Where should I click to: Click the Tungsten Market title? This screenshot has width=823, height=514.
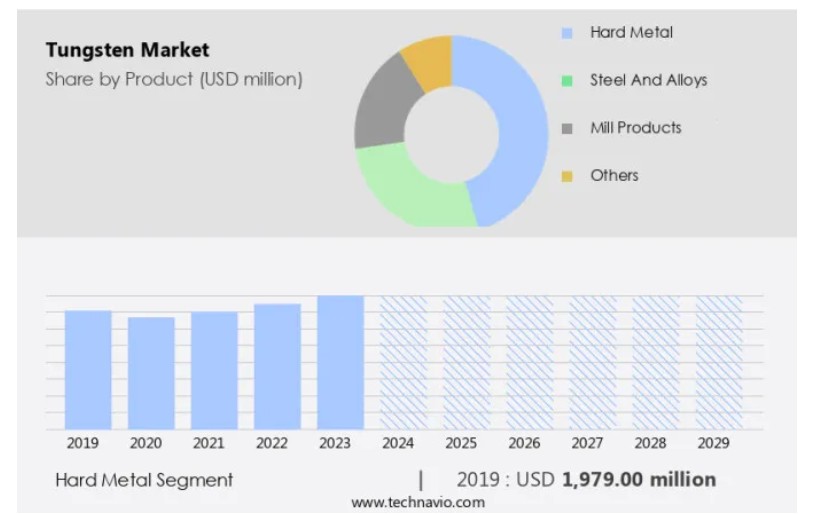click(x=128, y=50)
